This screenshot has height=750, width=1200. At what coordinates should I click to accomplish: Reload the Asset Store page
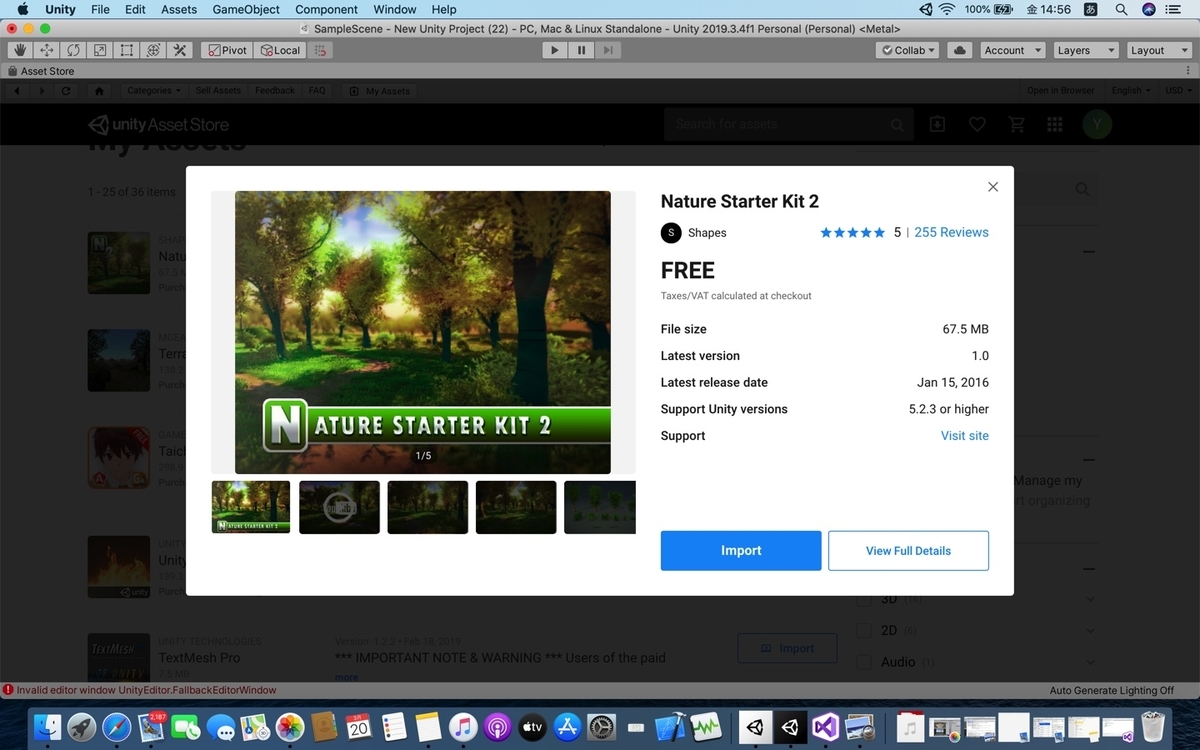point(66,90)
